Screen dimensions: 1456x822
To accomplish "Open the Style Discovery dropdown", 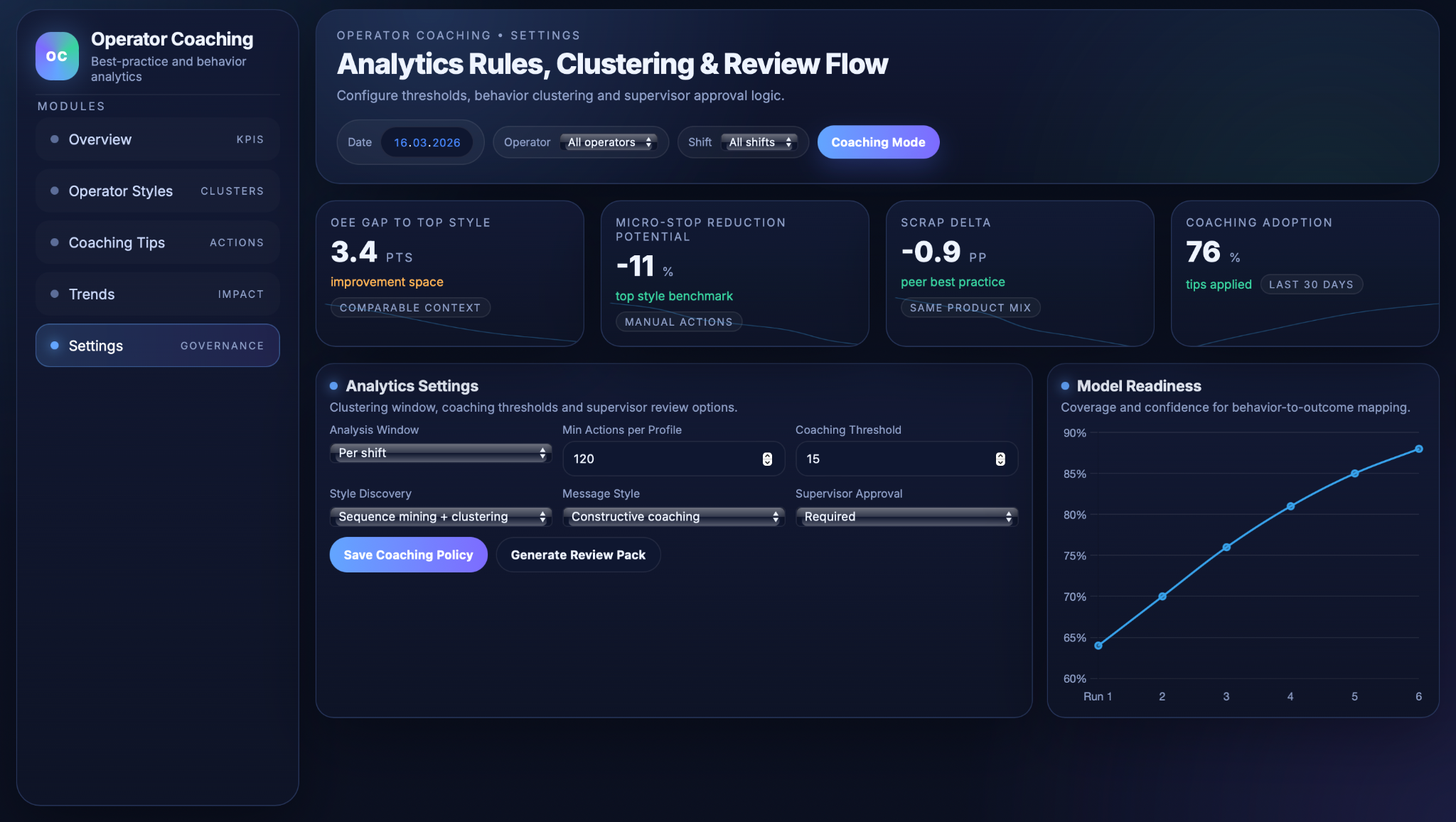I will (440, 517).
